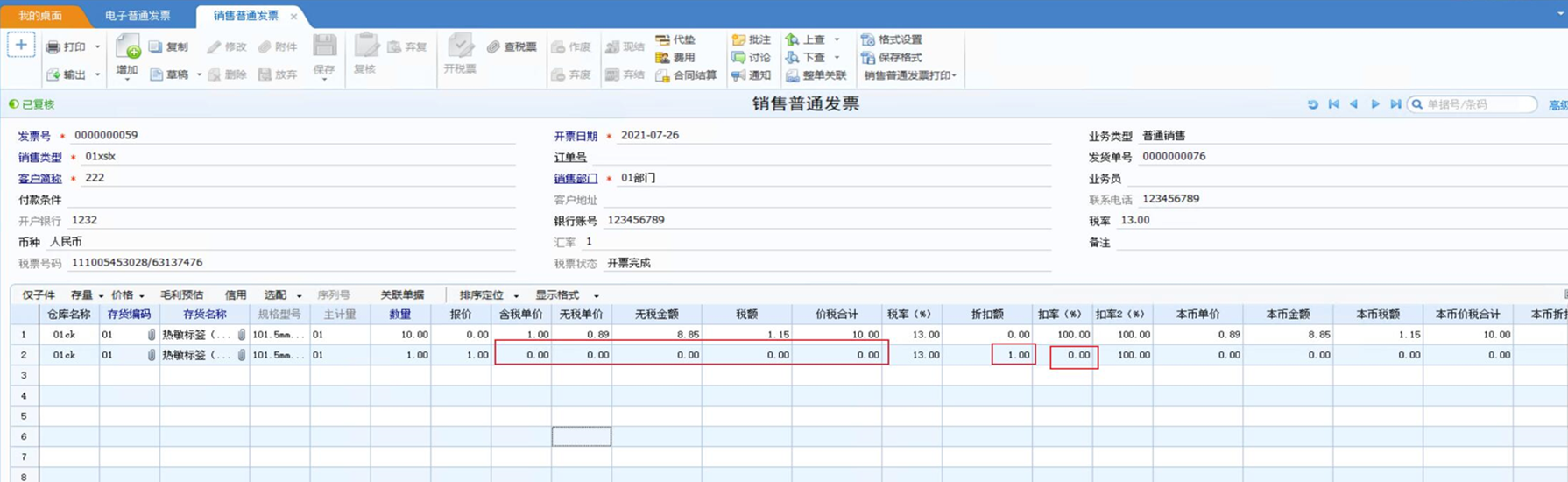Click the 修改 (edit) pencil icon
The image size is (1568, 482).
click(x=213, y=47)
